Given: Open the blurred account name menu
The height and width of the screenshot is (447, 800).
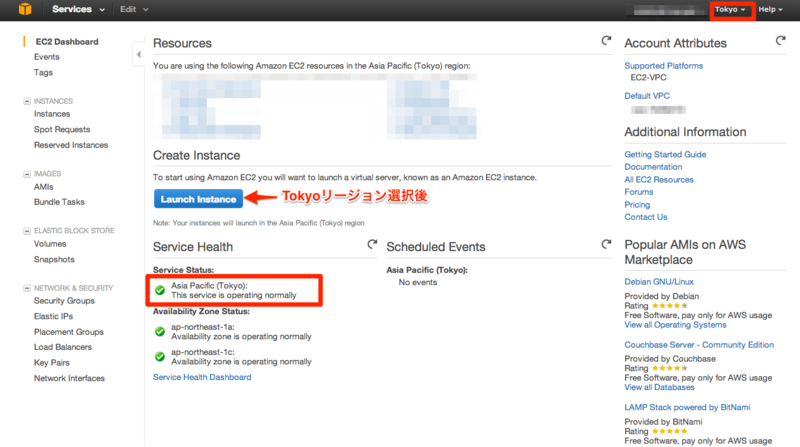Looking at the screenshot, I should [x=664, y=10].
